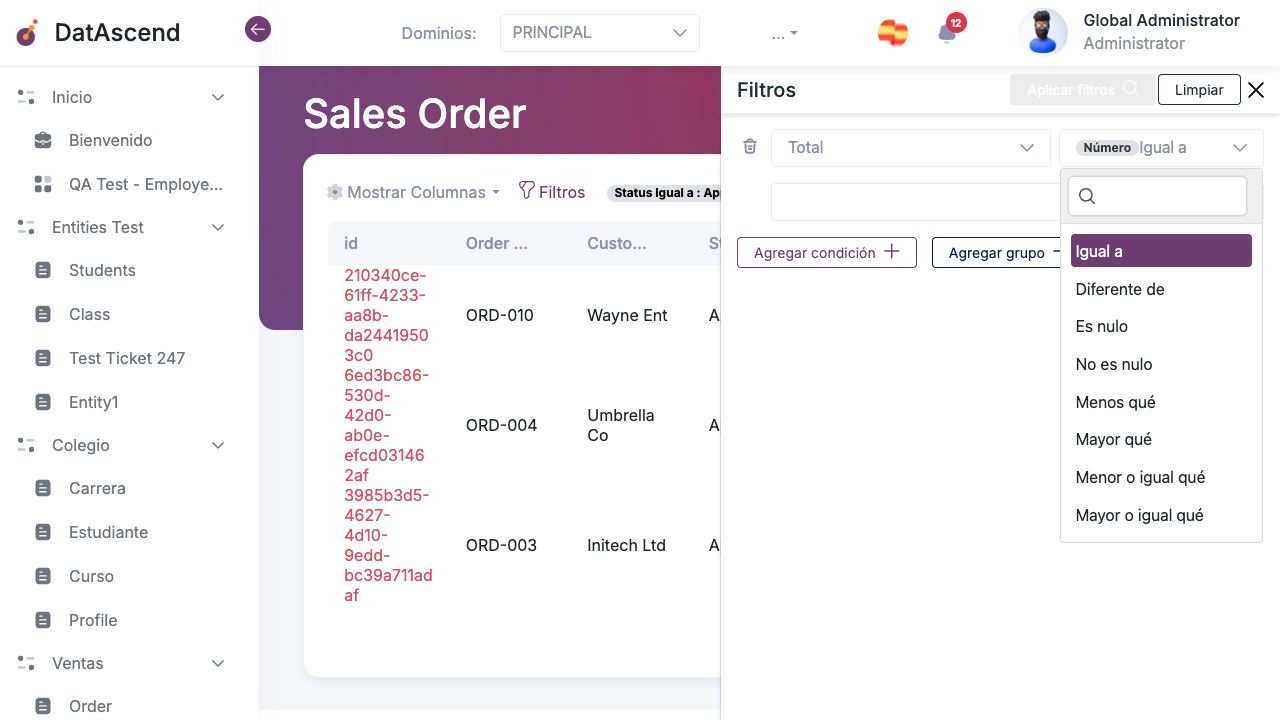Viewport: 1280px width, 720px height.
Task: Click the Class entity icon
Action: point(43,314)
